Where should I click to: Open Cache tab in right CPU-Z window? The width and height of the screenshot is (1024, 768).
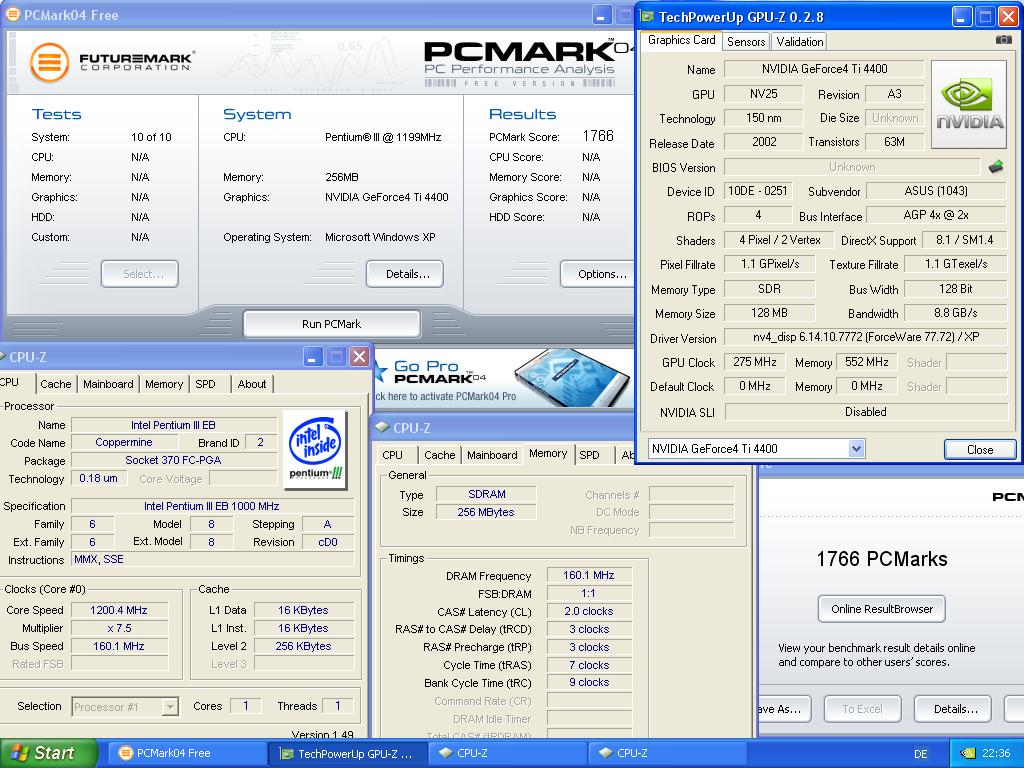[440, 455]
